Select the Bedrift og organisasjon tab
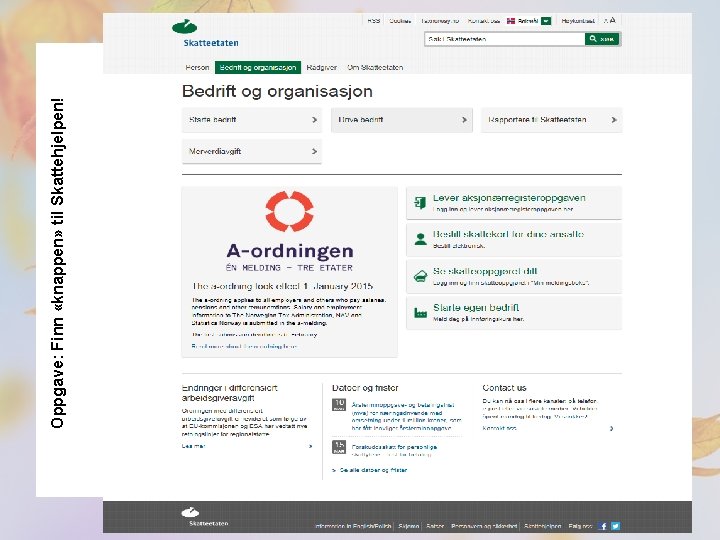 coord(258,68)
